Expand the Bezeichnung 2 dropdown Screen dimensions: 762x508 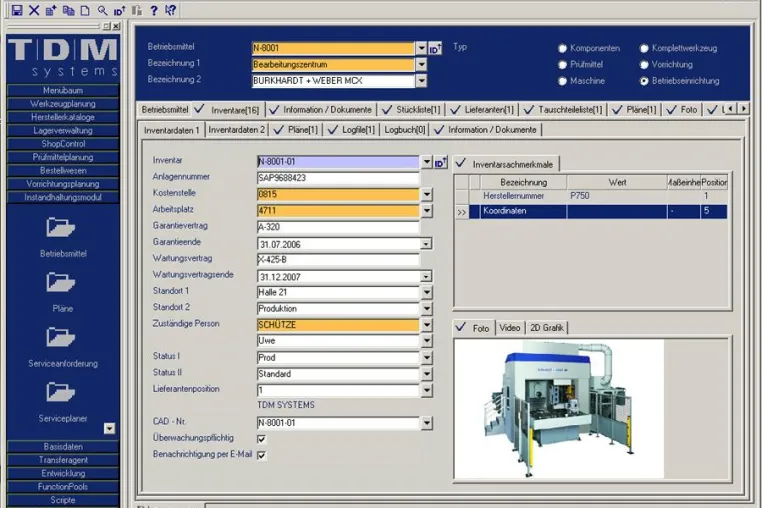(x=421, y=81)
